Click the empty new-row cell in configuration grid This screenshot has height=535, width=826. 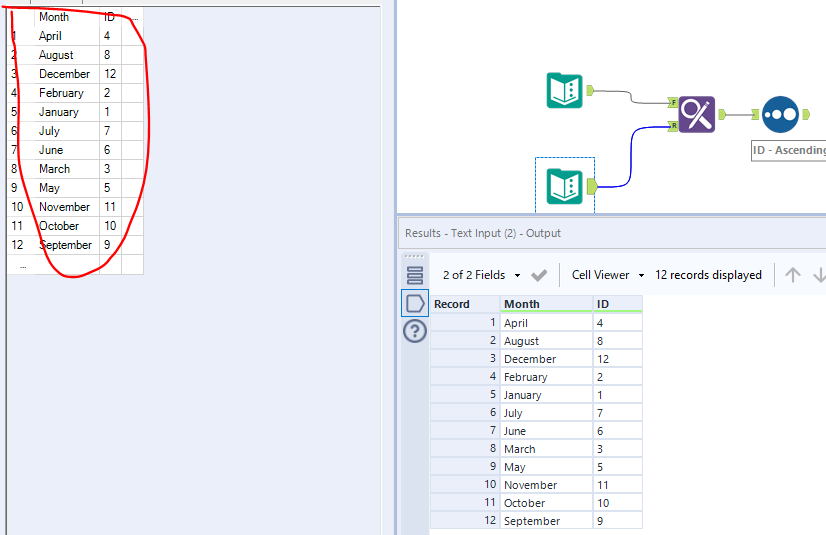pyautogui.click(x=67, y=264)
